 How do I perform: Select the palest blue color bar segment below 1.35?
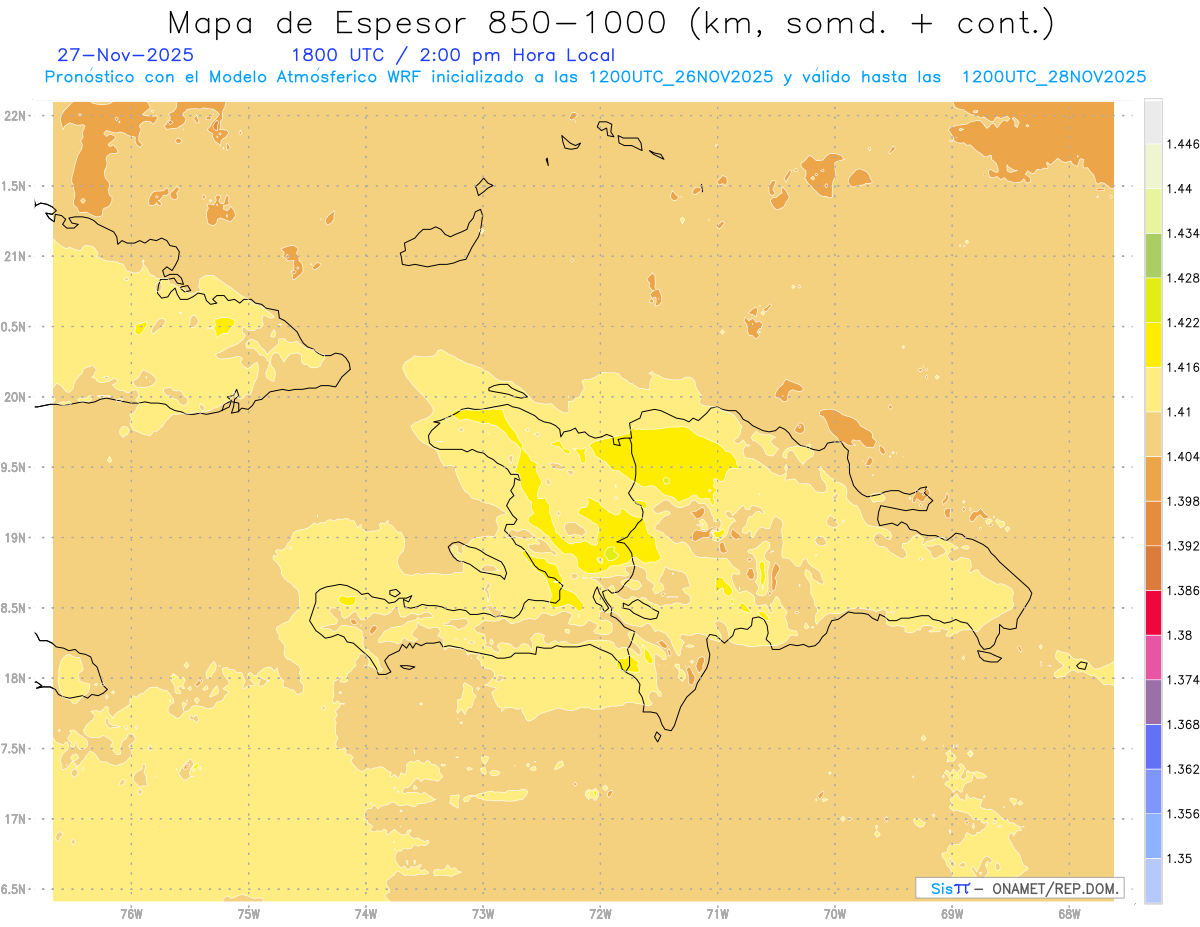(1153, 880)
